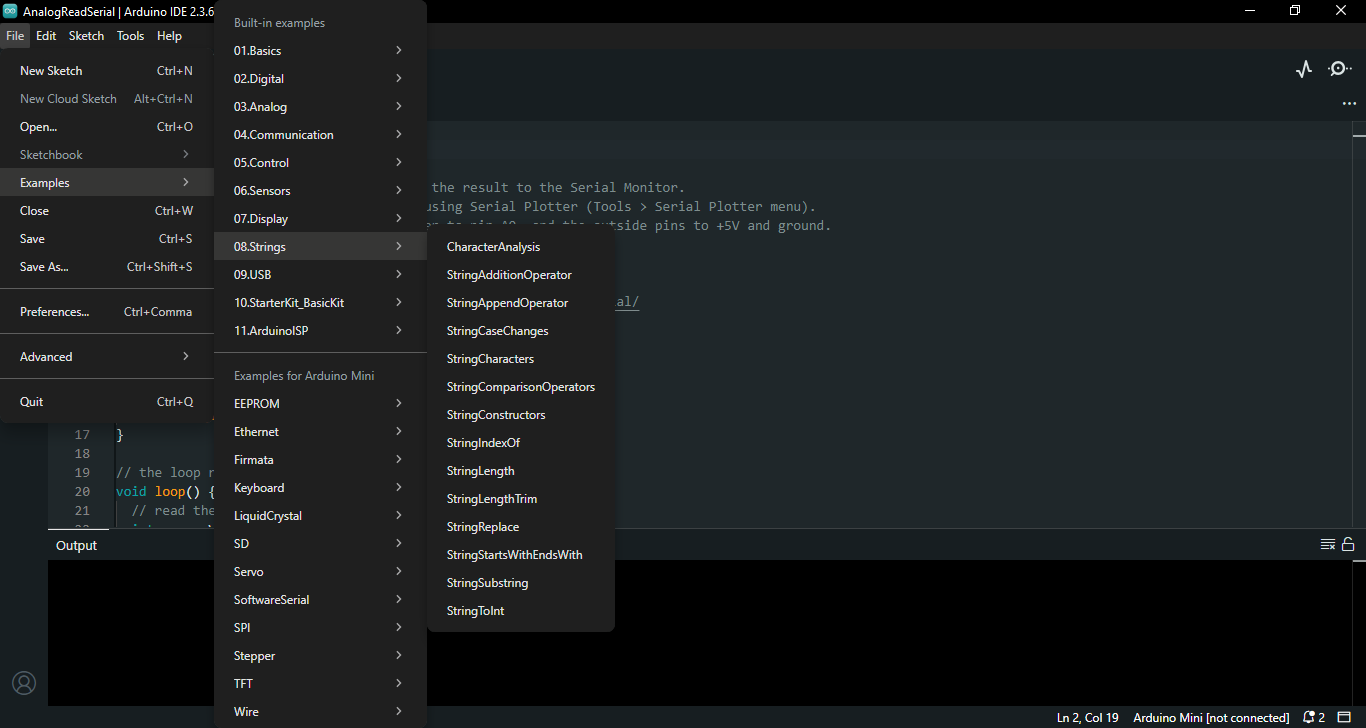Click Arduino Mini board status text
The width and height of the screenshot is (1366, 728).
click(1210, 718)
